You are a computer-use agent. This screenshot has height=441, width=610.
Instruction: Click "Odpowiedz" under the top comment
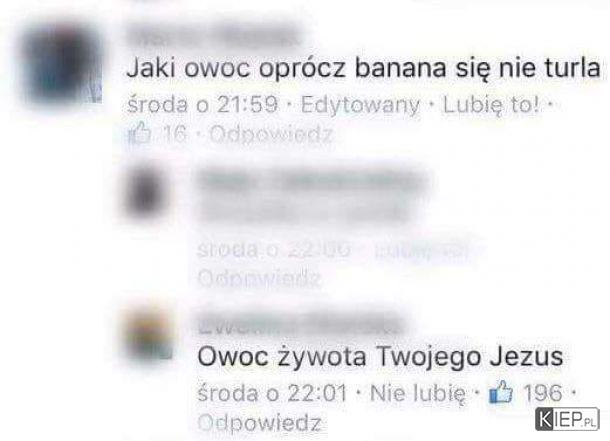(x=271, y=135)
